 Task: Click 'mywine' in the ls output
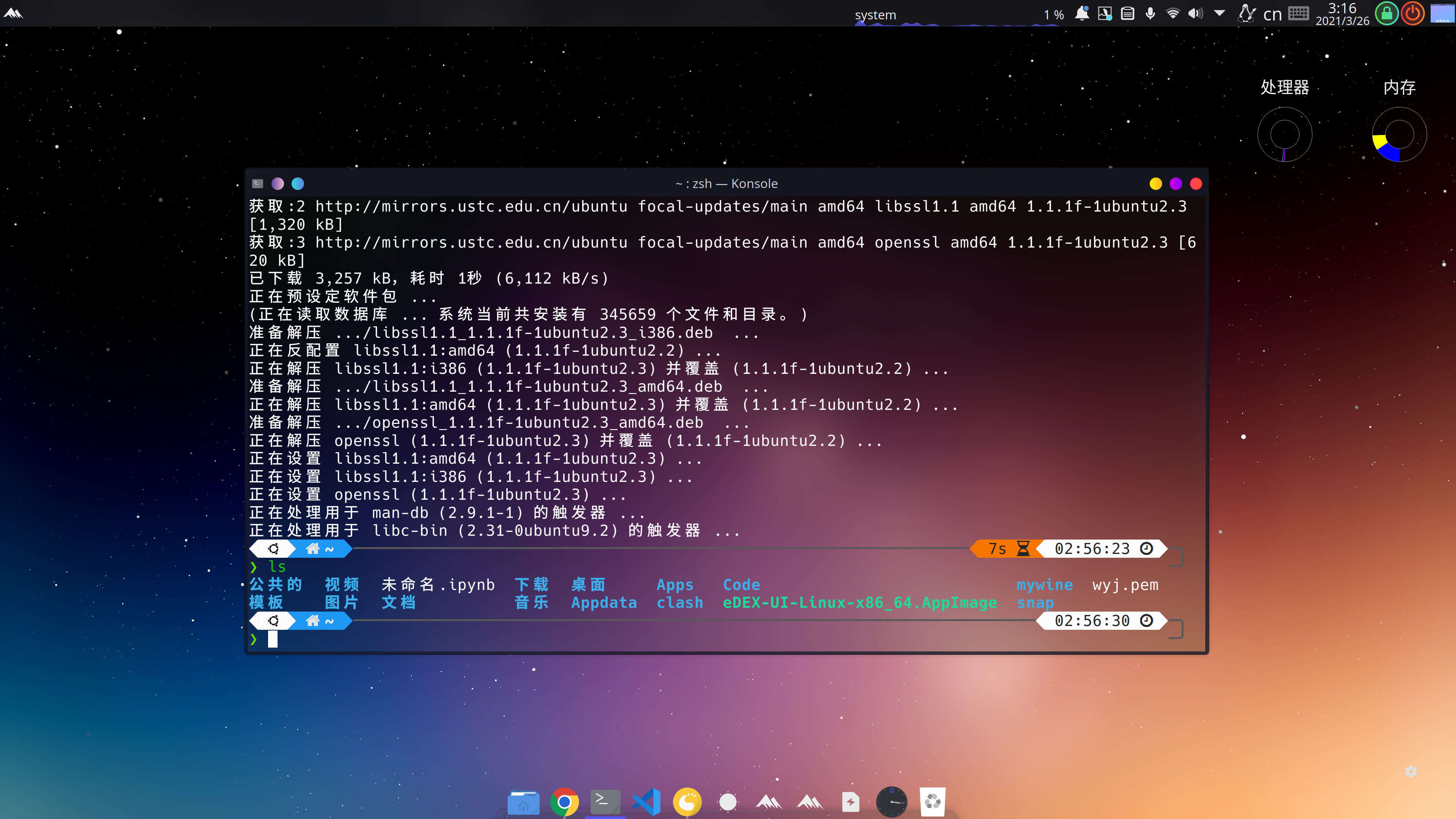coord(1045,585)
